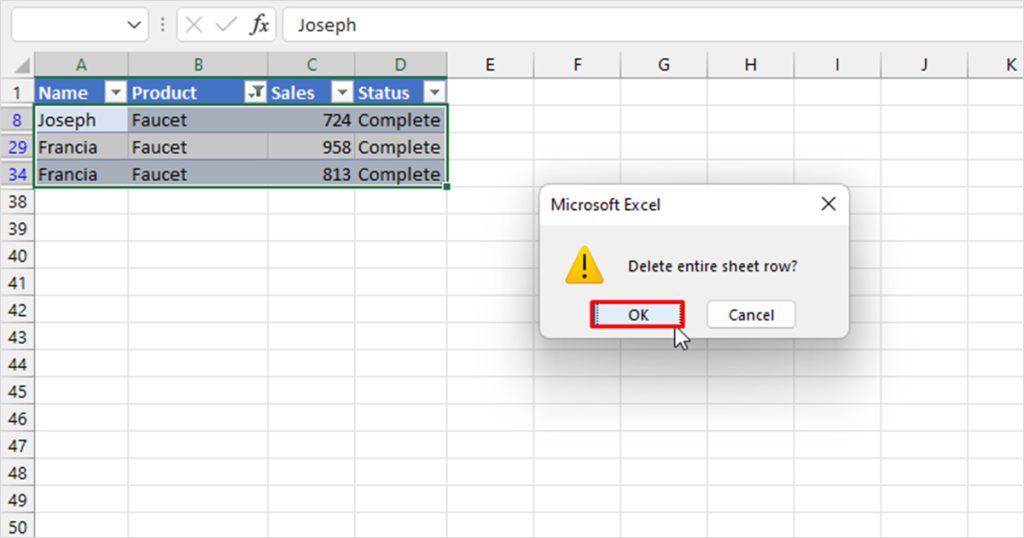
Task: Select row 29 header
Action: [x=17, y=147]
